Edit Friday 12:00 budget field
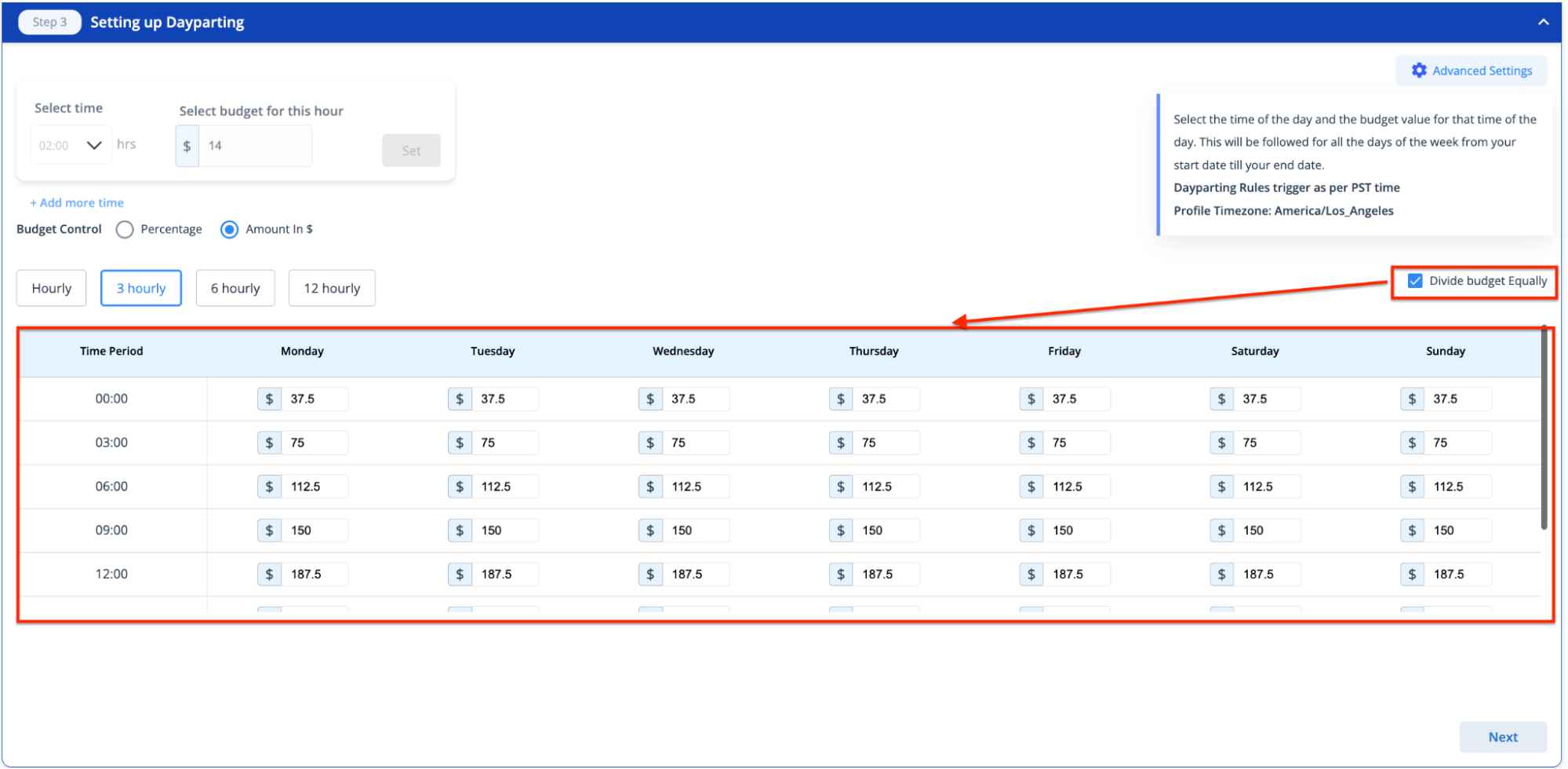Viewport: 1568px width, 769px height. (x=1077, y=574)
